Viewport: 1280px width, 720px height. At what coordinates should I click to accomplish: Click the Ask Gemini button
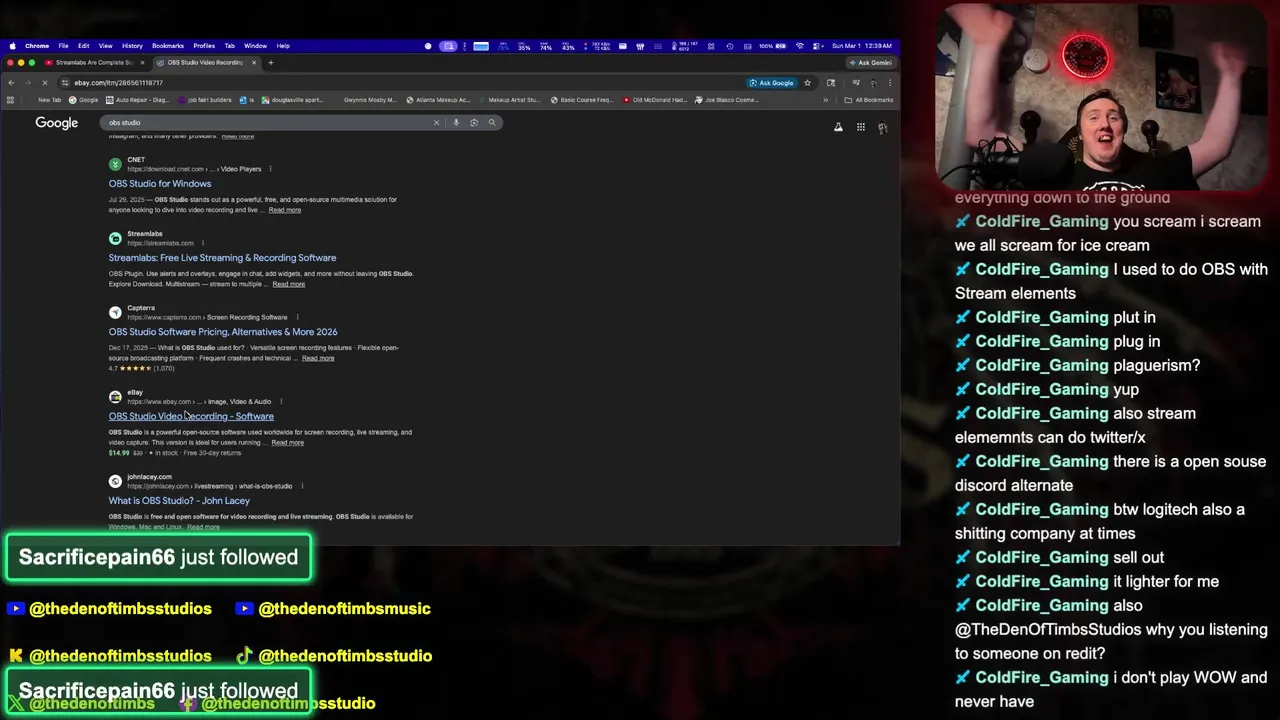(x=870, y=62)
